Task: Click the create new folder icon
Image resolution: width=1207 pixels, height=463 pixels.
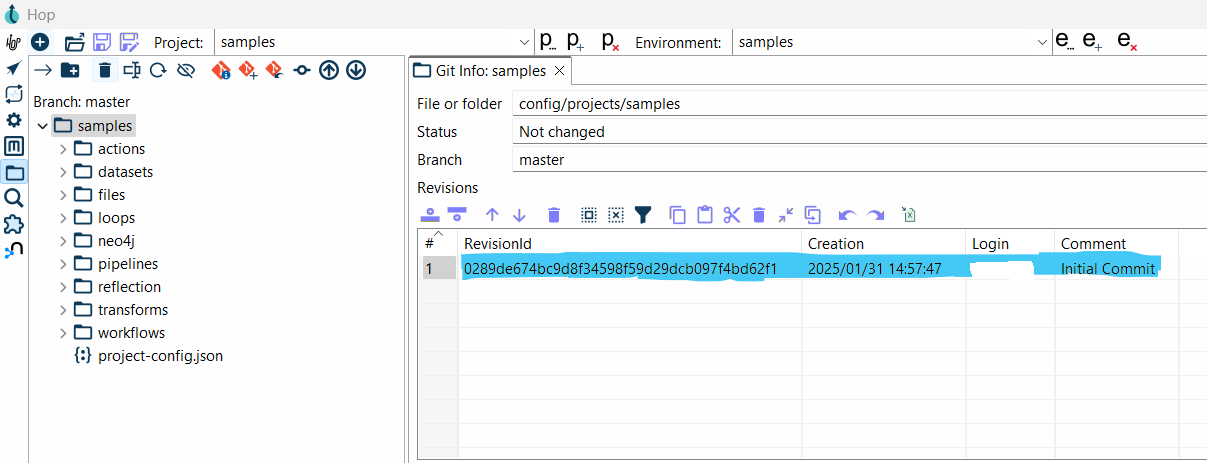Action: pyautogui.click(x=70, y=70)
